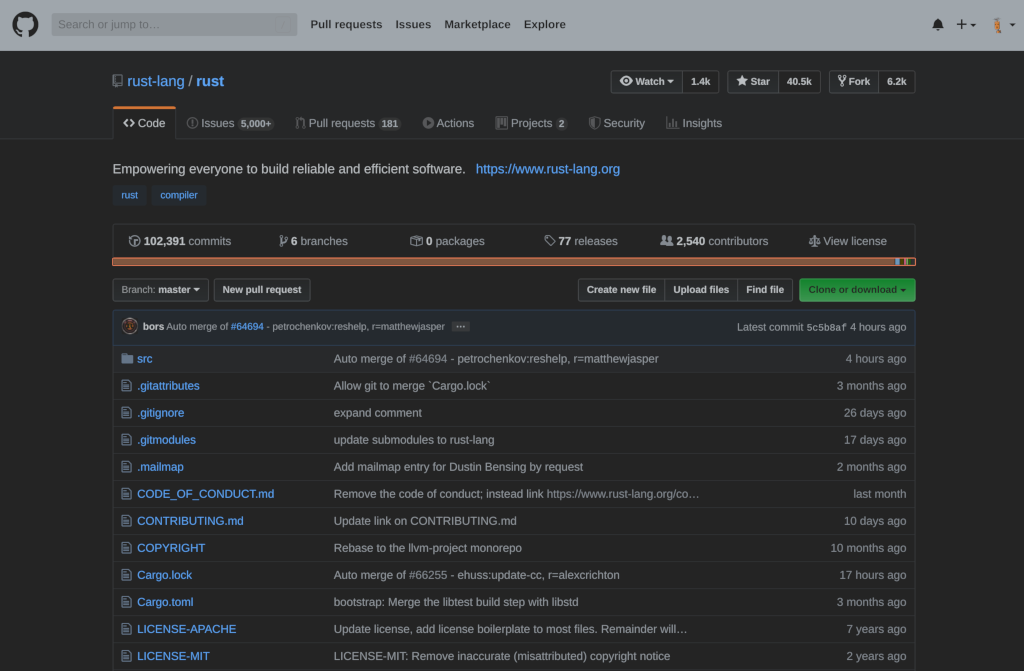The width and height of the screenshot is (1024, 671).
Task: Open the bors author name link
Action: (153, 327)
